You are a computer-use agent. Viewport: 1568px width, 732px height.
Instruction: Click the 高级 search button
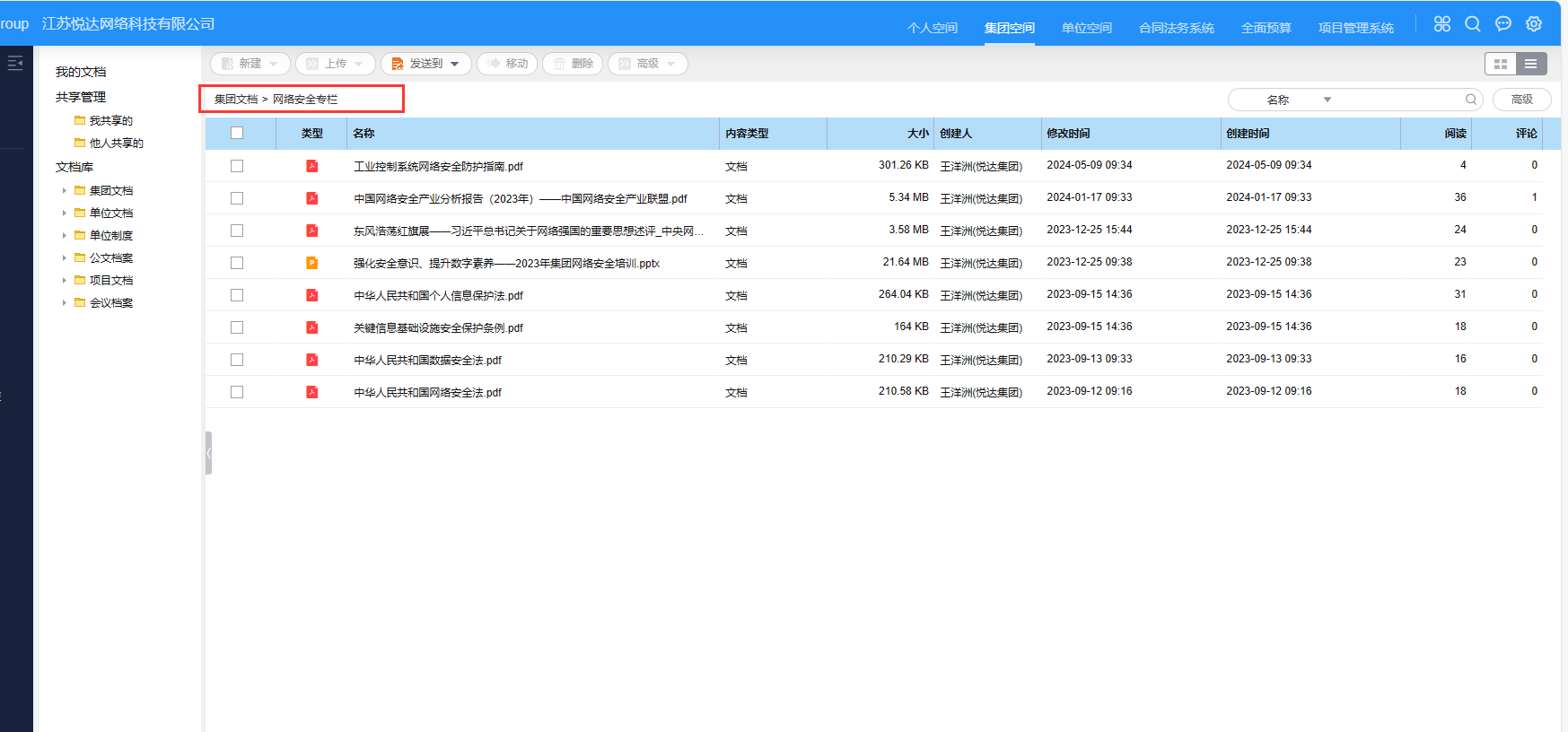coord(1521,100)
